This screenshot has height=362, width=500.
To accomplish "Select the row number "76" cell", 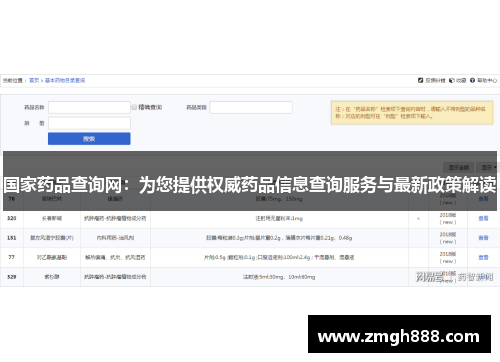I will click(x=12, y=199).
